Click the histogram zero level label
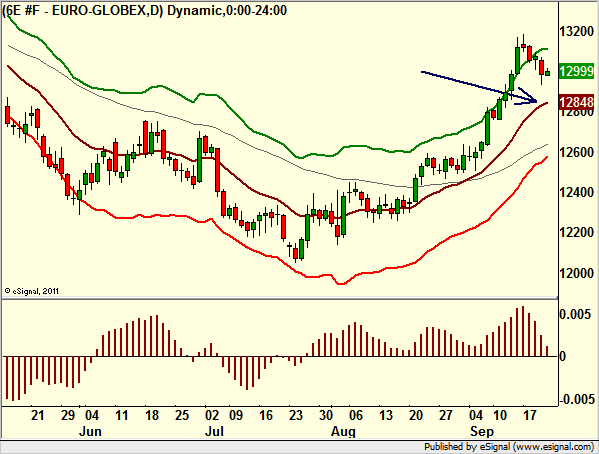Image resolution: width=599 pixels, height=454 pixels. pyautogui.click(x=562, y=357)
